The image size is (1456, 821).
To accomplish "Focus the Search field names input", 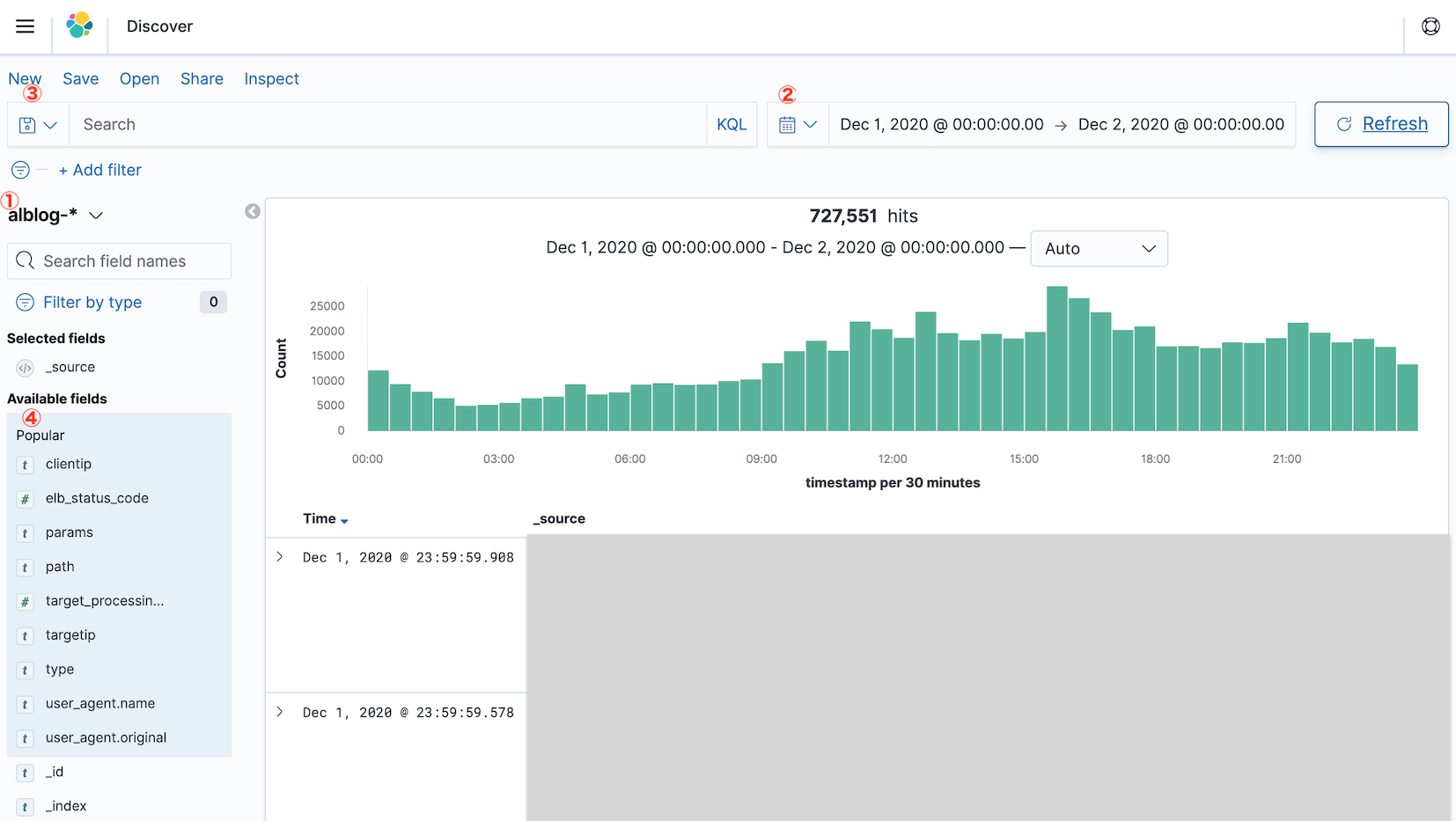I will tap(120, 261).
